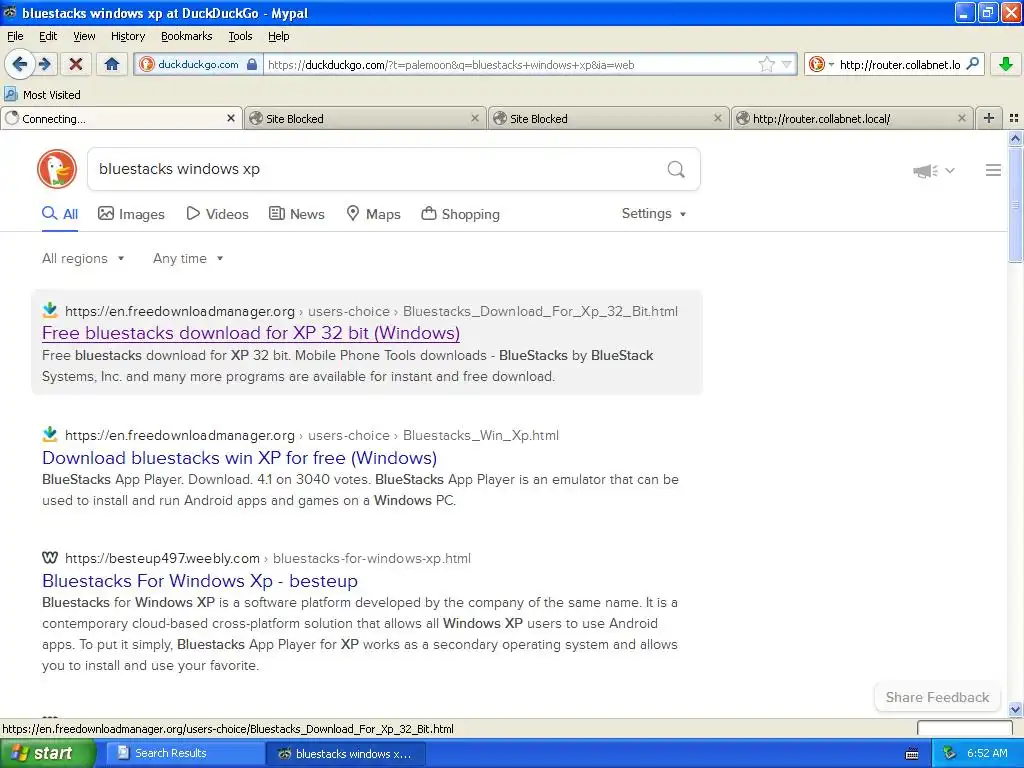The image size is (1024, 768).
Task: Expand the Settings dropdown
Action: click(x=654, y=214)
